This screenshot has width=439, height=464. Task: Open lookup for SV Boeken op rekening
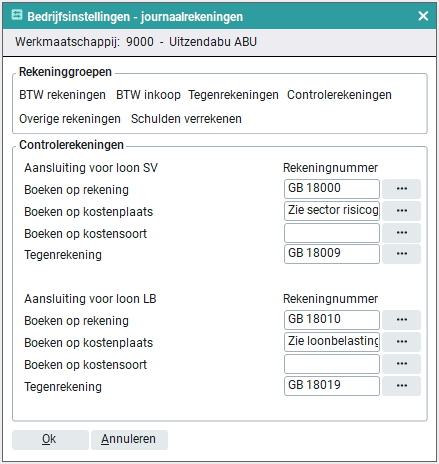(x=401, y=189)
